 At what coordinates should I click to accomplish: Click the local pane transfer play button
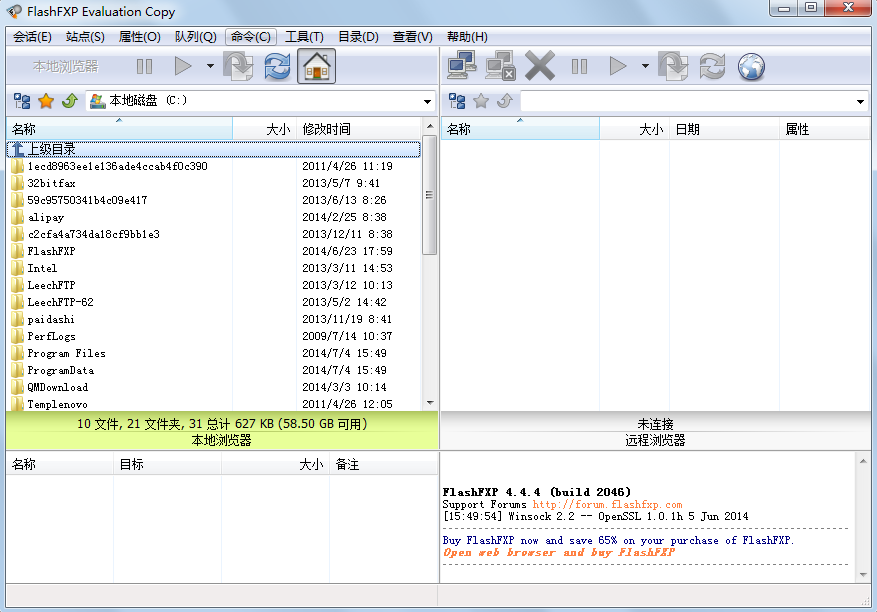183,67
